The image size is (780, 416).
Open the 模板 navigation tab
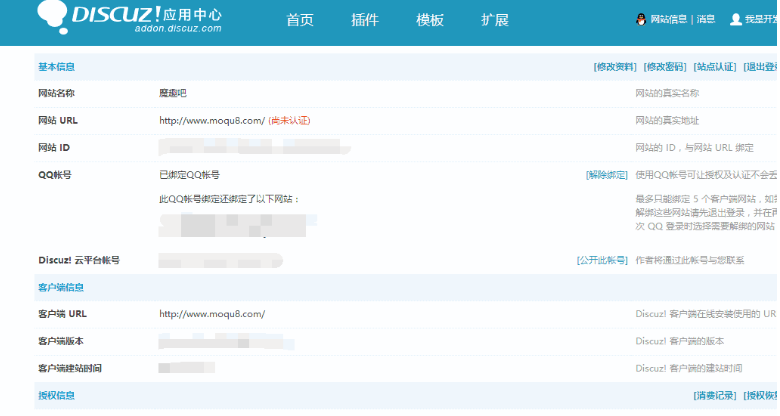430,20
